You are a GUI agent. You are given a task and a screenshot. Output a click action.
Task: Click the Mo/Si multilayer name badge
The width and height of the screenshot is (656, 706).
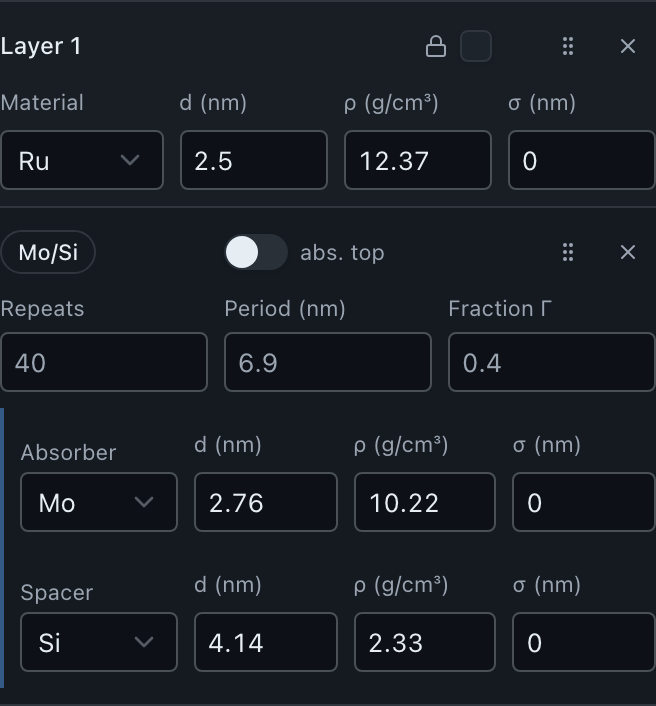(x=48, y=252)
